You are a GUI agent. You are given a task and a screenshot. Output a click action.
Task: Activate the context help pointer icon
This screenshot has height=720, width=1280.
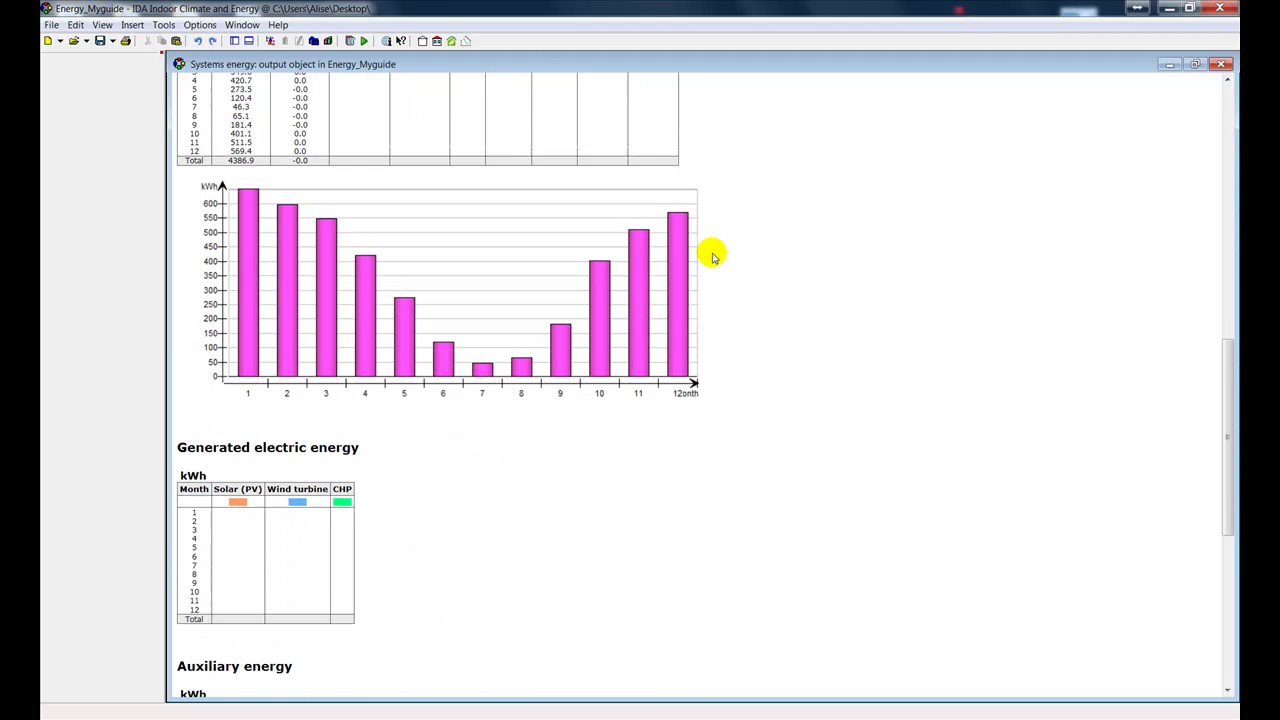[400, 41]
